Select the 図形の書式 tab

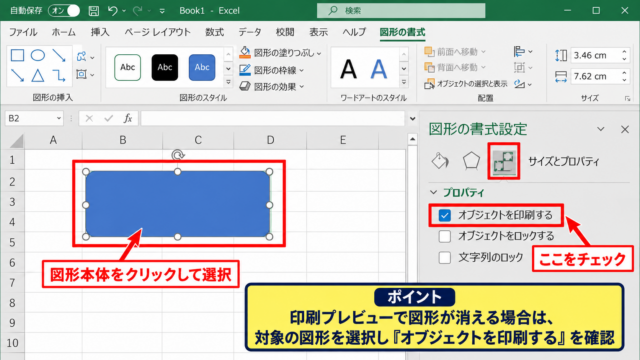(402, 32)
